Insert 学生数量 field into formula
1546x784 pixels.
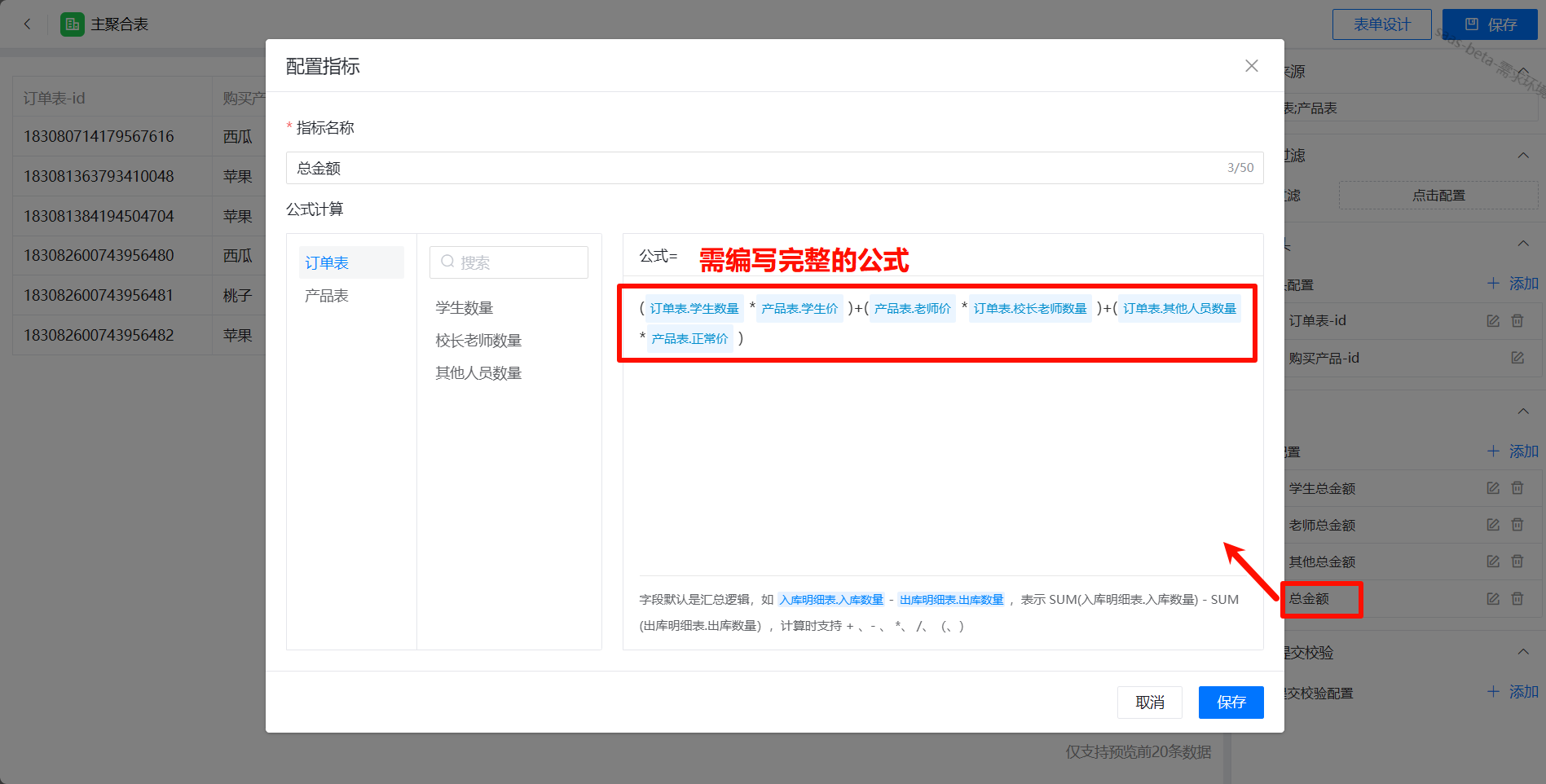(x=465, y=308)
